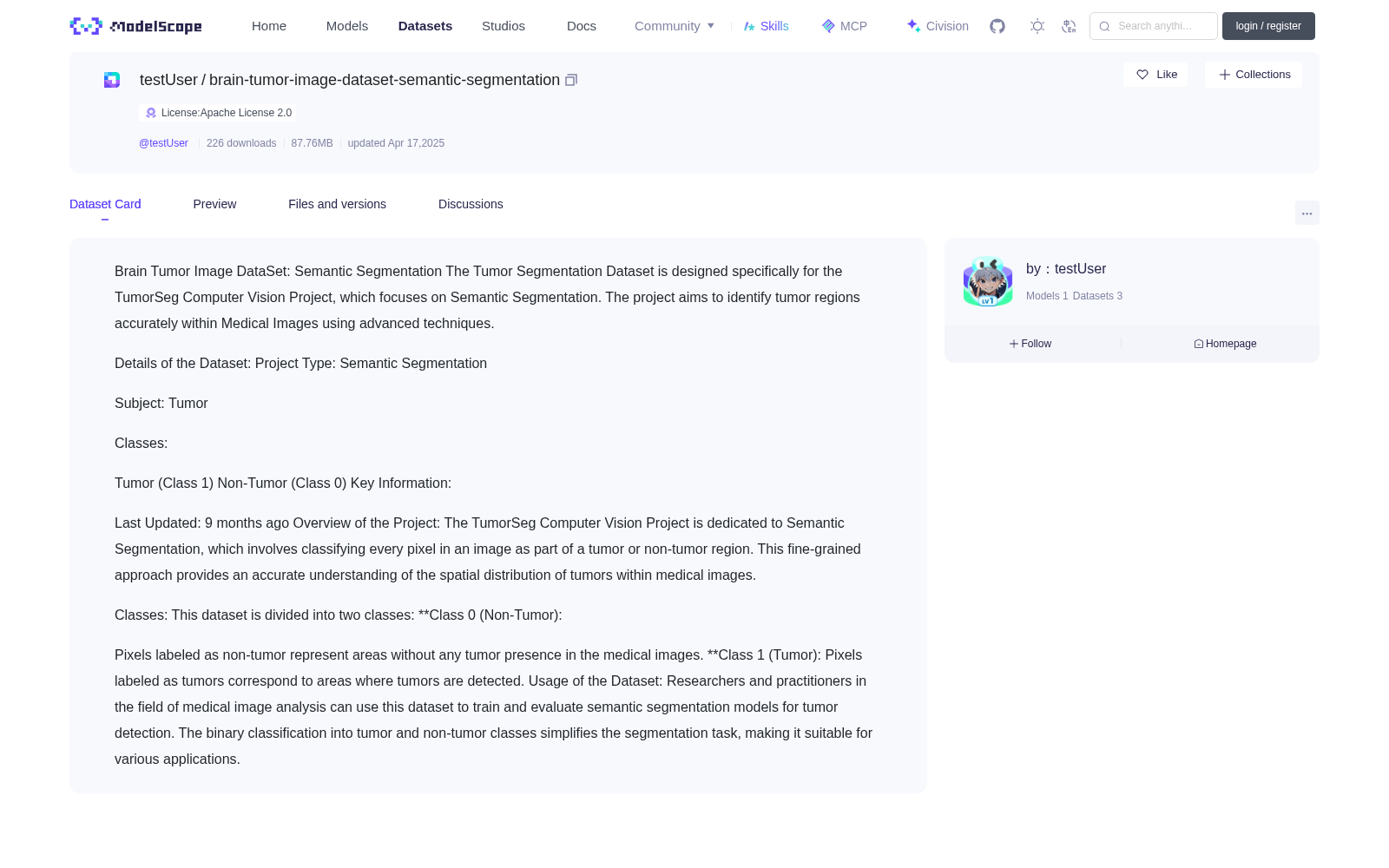Copy dataset name with the copy icon
1389x868 pixels.
pyautogui.click(x=571, y=80)
